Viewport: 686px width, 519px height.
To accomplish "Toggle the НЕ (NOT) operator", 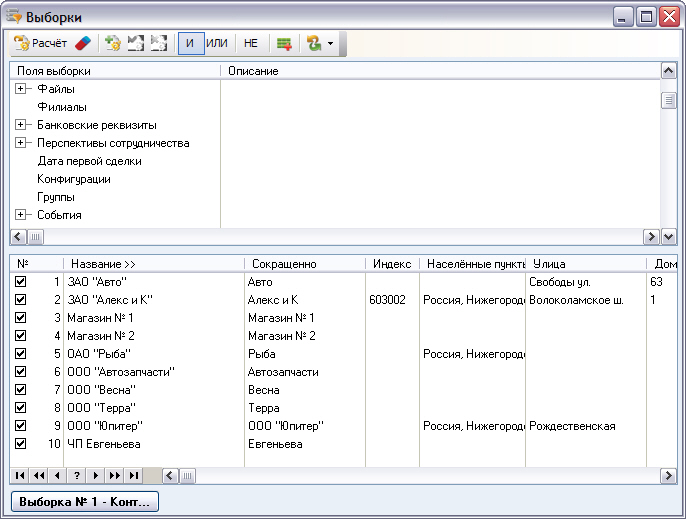I will point(251,43).
